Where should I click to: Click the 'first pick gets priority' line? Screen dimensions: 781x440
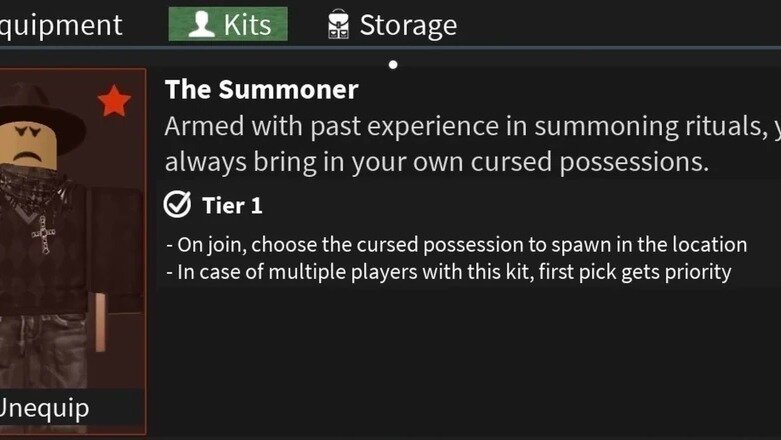(x=448, y=272)
